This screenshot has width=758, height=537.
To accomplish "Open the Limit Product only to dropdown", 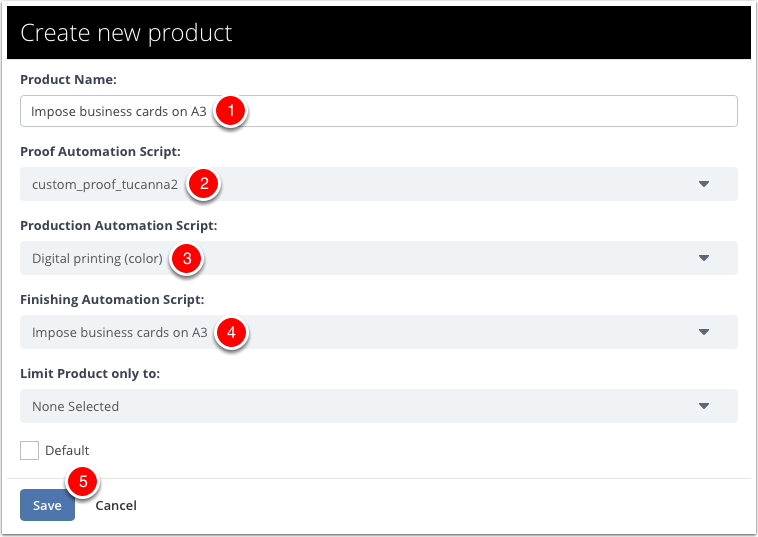I will coord(379,406).
